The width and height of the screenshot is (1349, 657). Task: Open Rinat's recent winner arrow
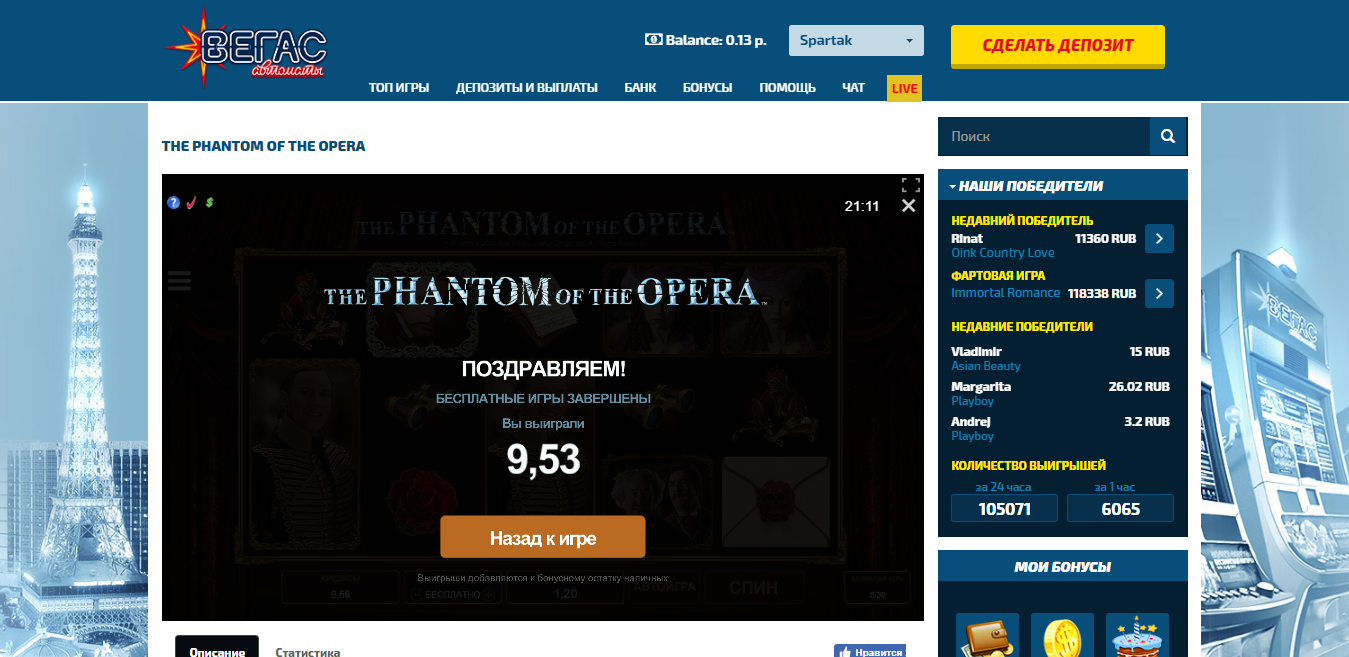pyautogui.click(x=1159, y=239)
